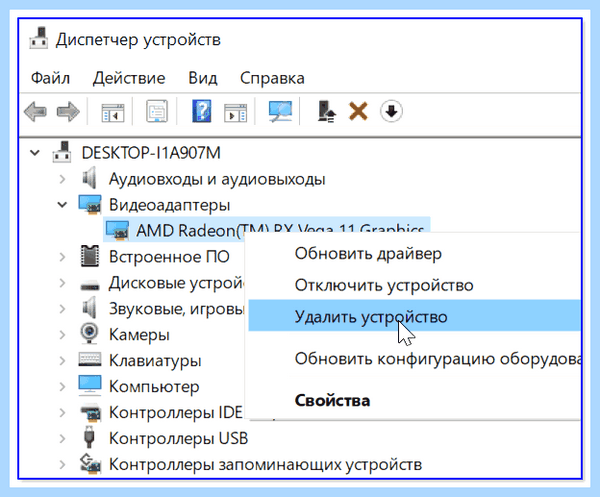600x497 pixels.
Task: Click the Видеоадаптеры display adapter icon
Action: (x=90, y=204)
